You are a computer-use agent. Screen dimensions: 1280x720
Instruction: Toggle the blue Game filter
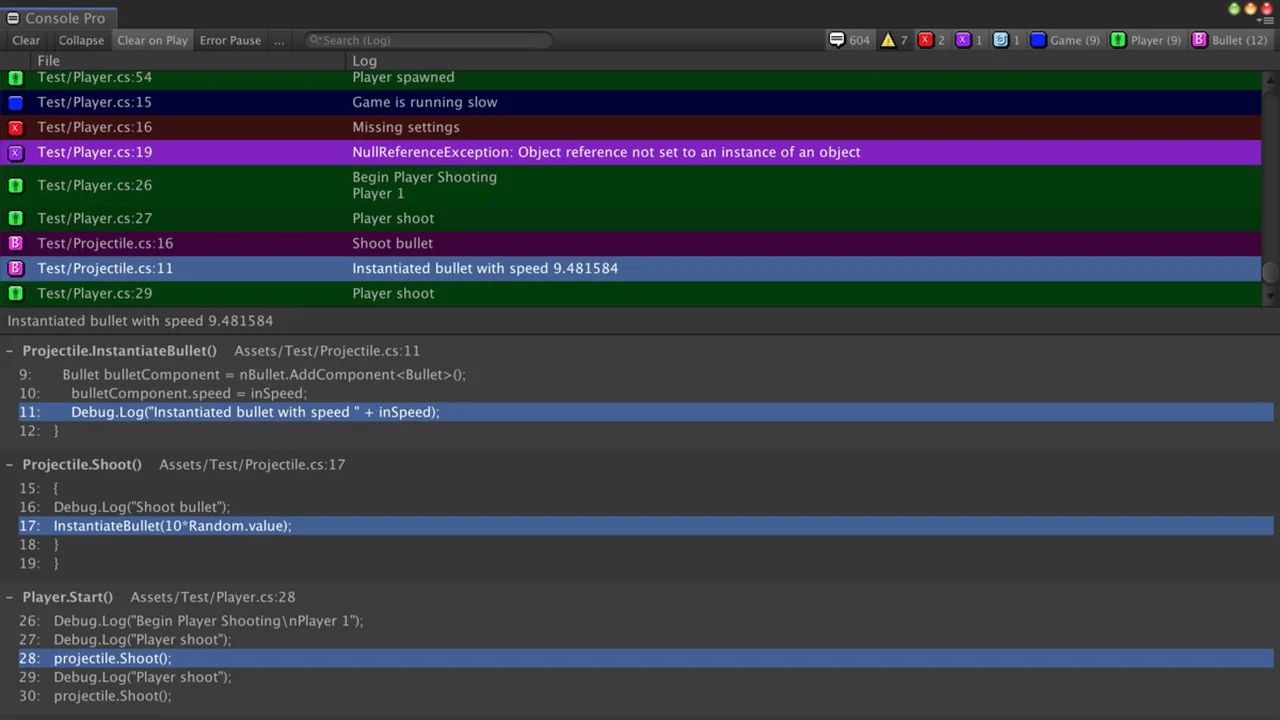click(1065, 40)
